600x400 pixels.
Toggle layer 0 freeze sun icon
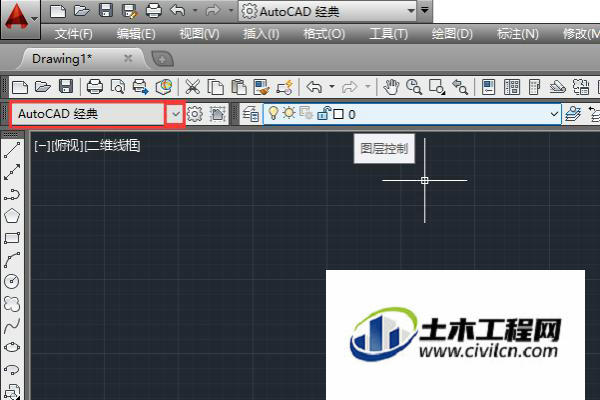click(x=289, y=113)
